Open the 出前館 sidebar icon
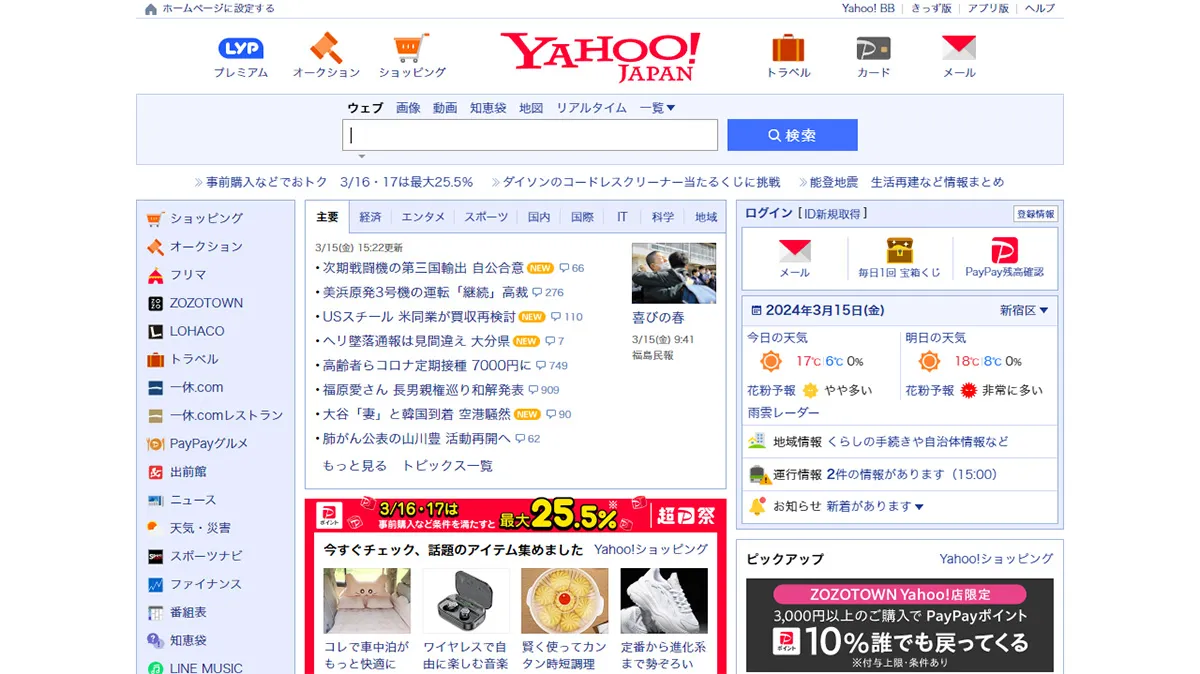1200x674 pixels. (x=155, y=471)
